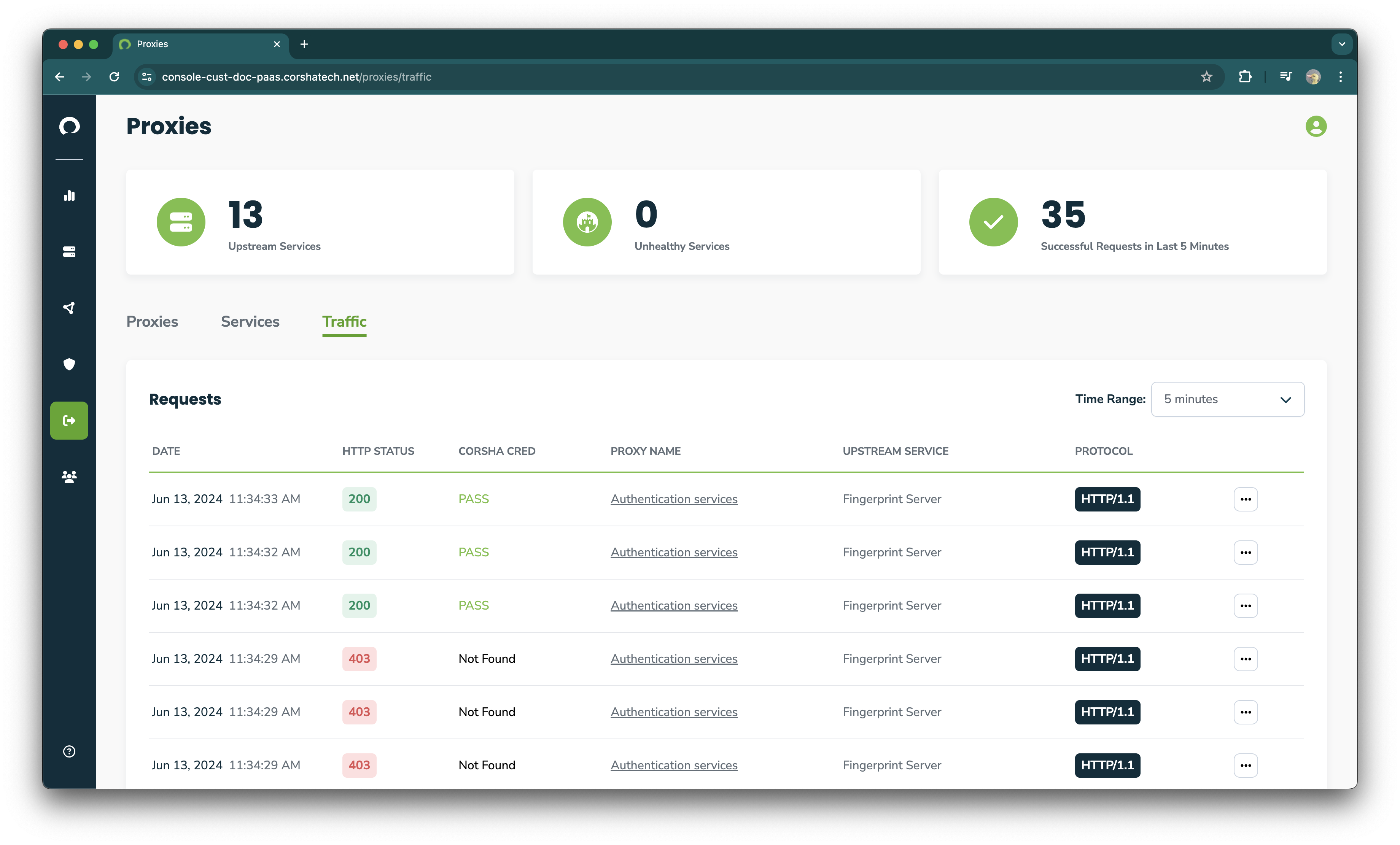
Task: Click the 13 Upstream Services count
Action: [x=245, y=214]
